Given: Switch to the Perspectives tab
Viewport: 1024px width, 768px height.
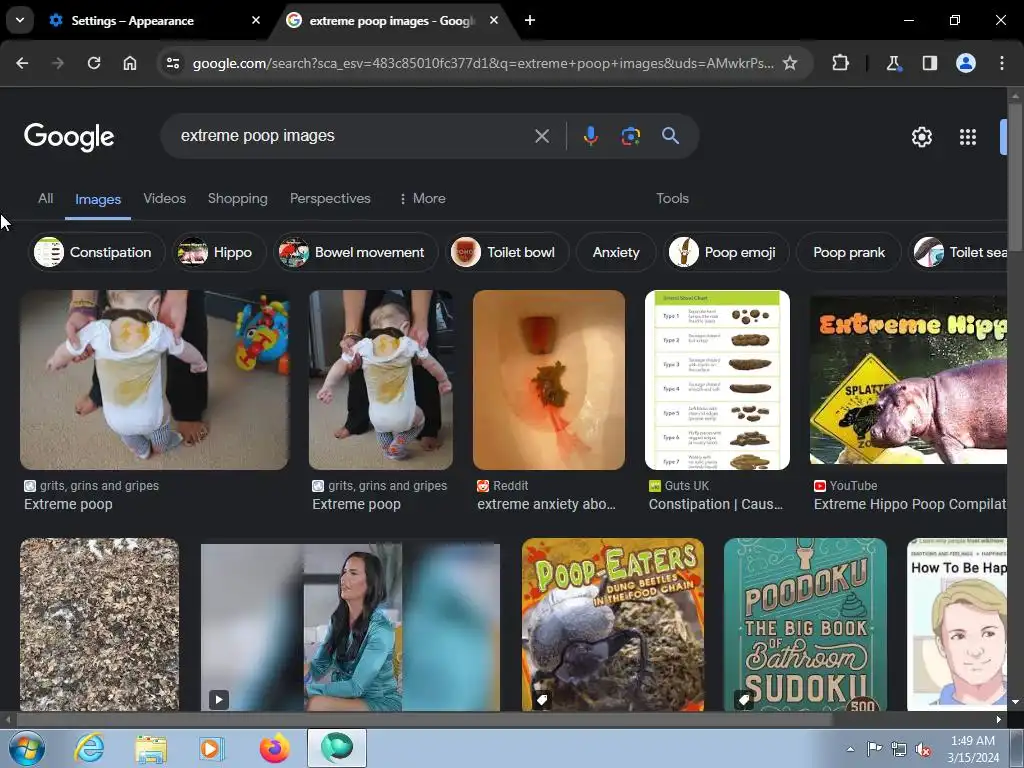Looking at the screenshot, I should click(330, 199).
